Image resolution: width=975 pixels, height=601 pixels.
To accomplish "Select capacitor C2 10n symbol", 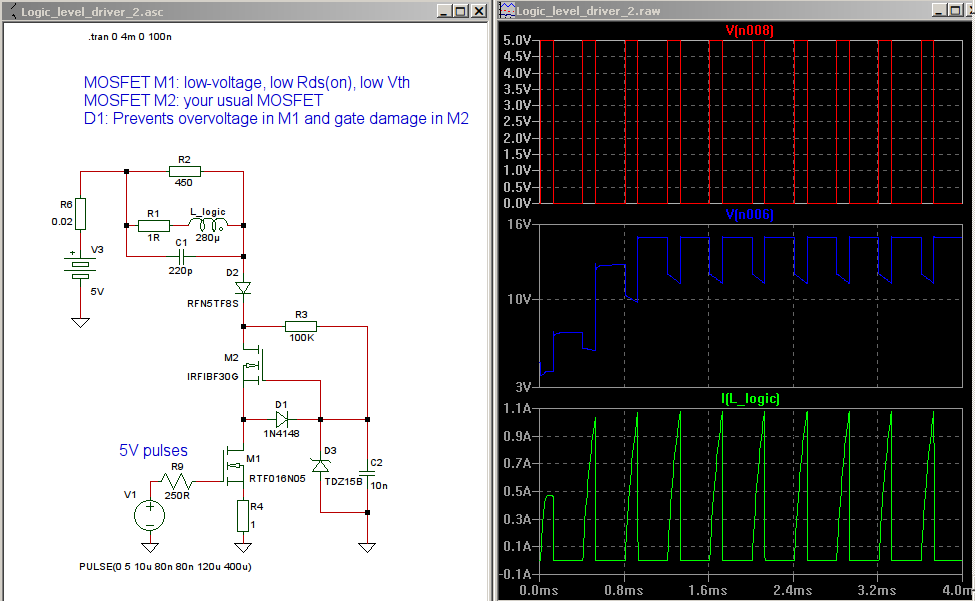I will [x=367, y=474].
